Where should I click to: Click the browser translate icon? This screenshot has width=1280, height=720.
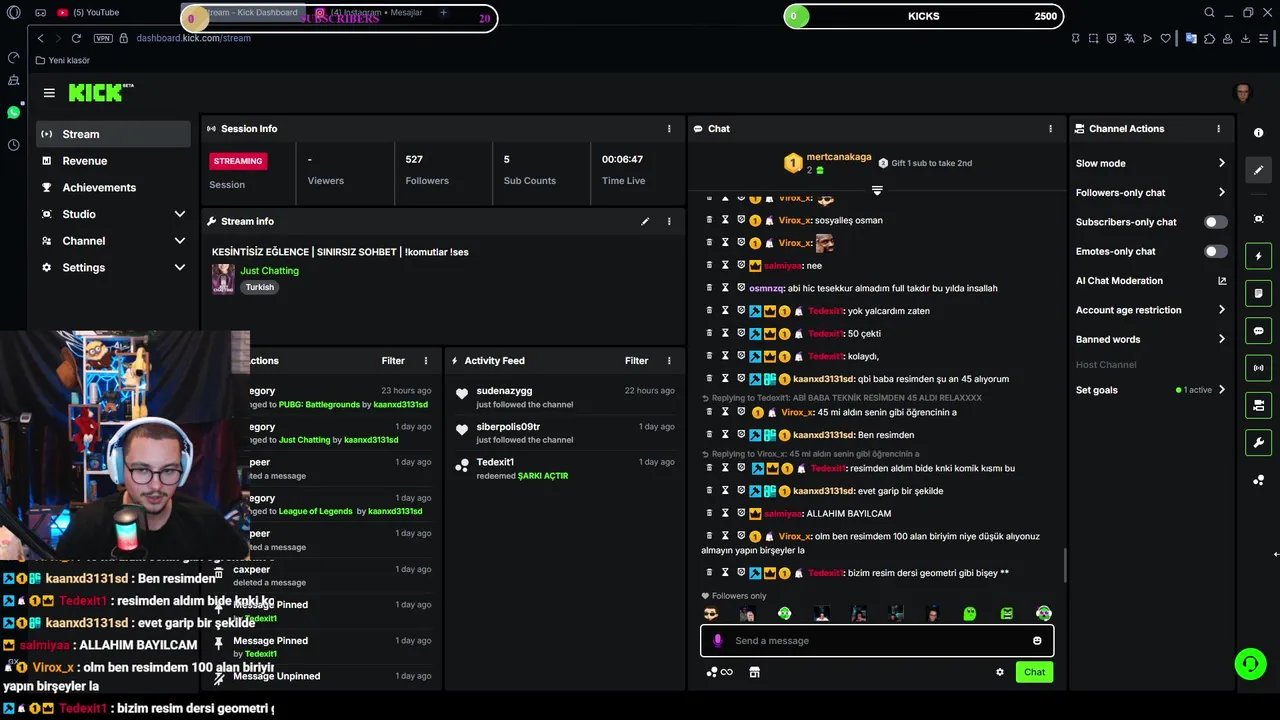[x=1129, y=38]
